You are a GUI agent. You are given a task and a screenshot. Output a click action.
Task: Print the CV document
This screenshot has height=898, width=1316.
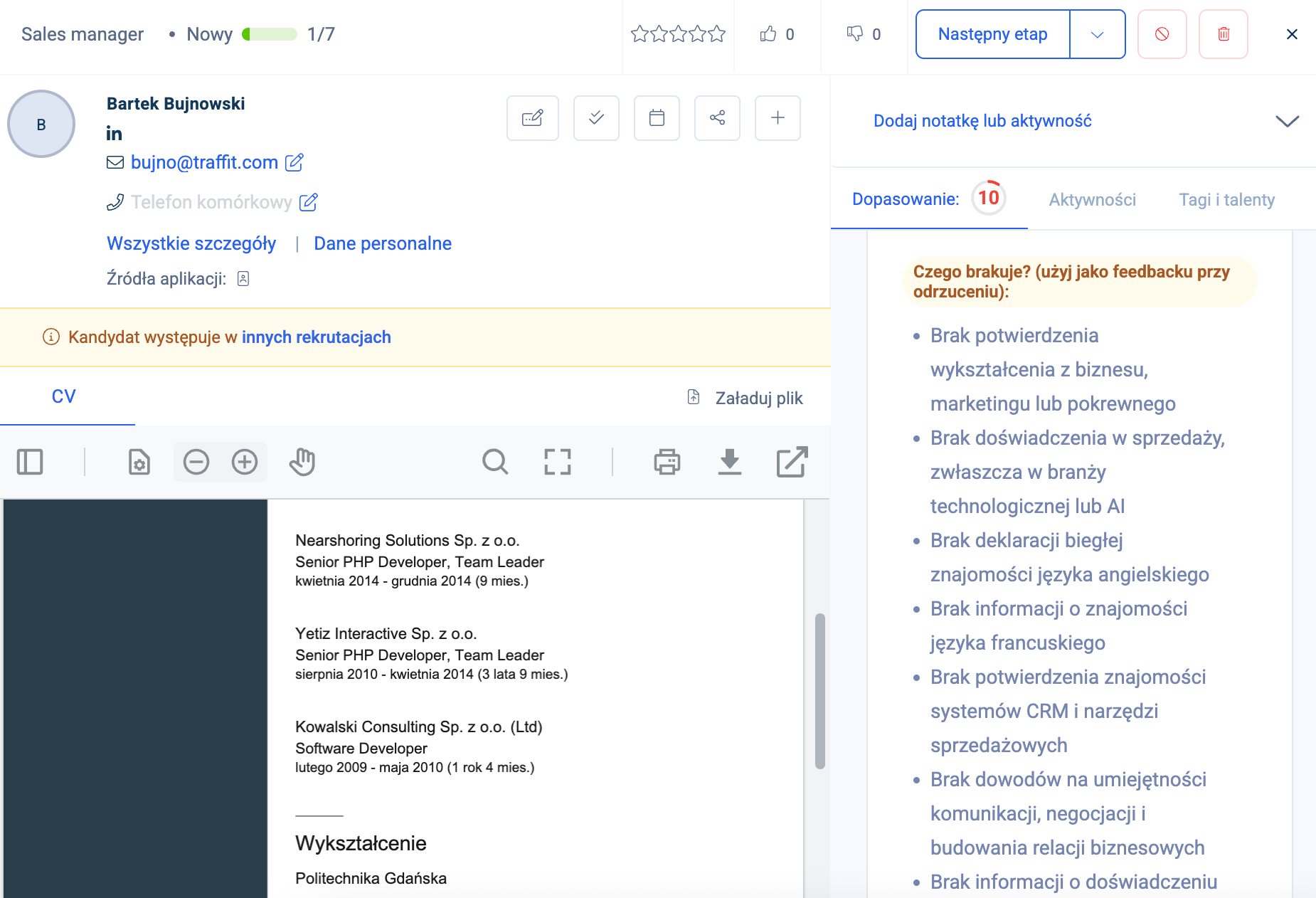(x=667, y=462)
